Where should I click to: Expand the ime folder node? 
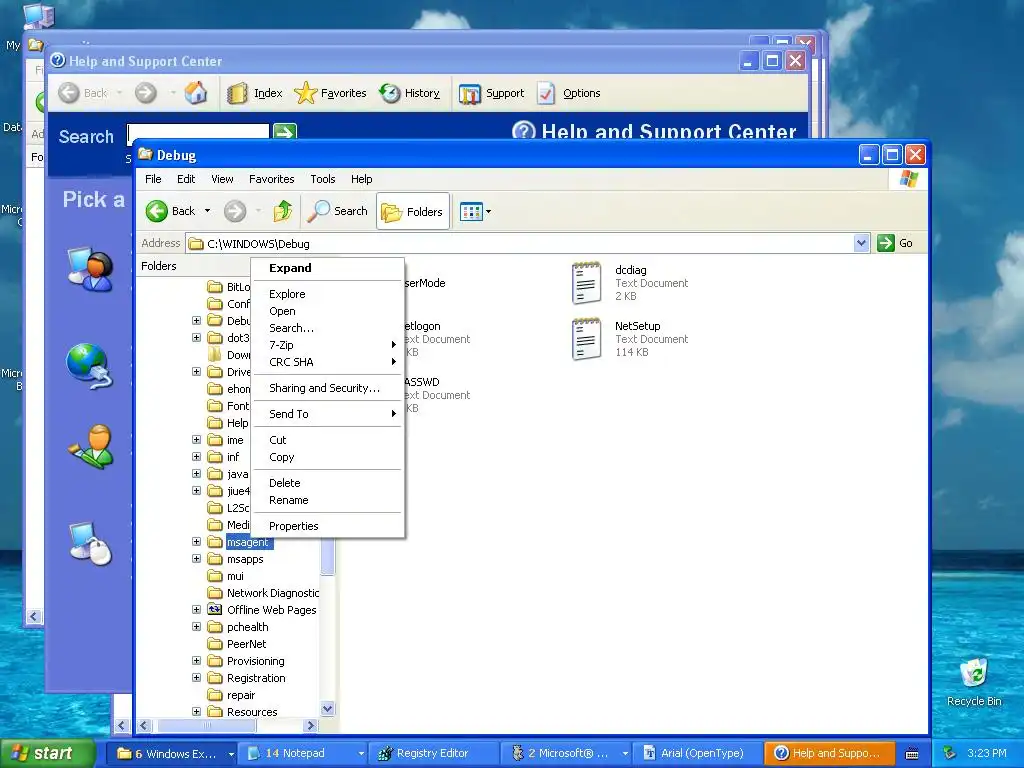(196, 440)
